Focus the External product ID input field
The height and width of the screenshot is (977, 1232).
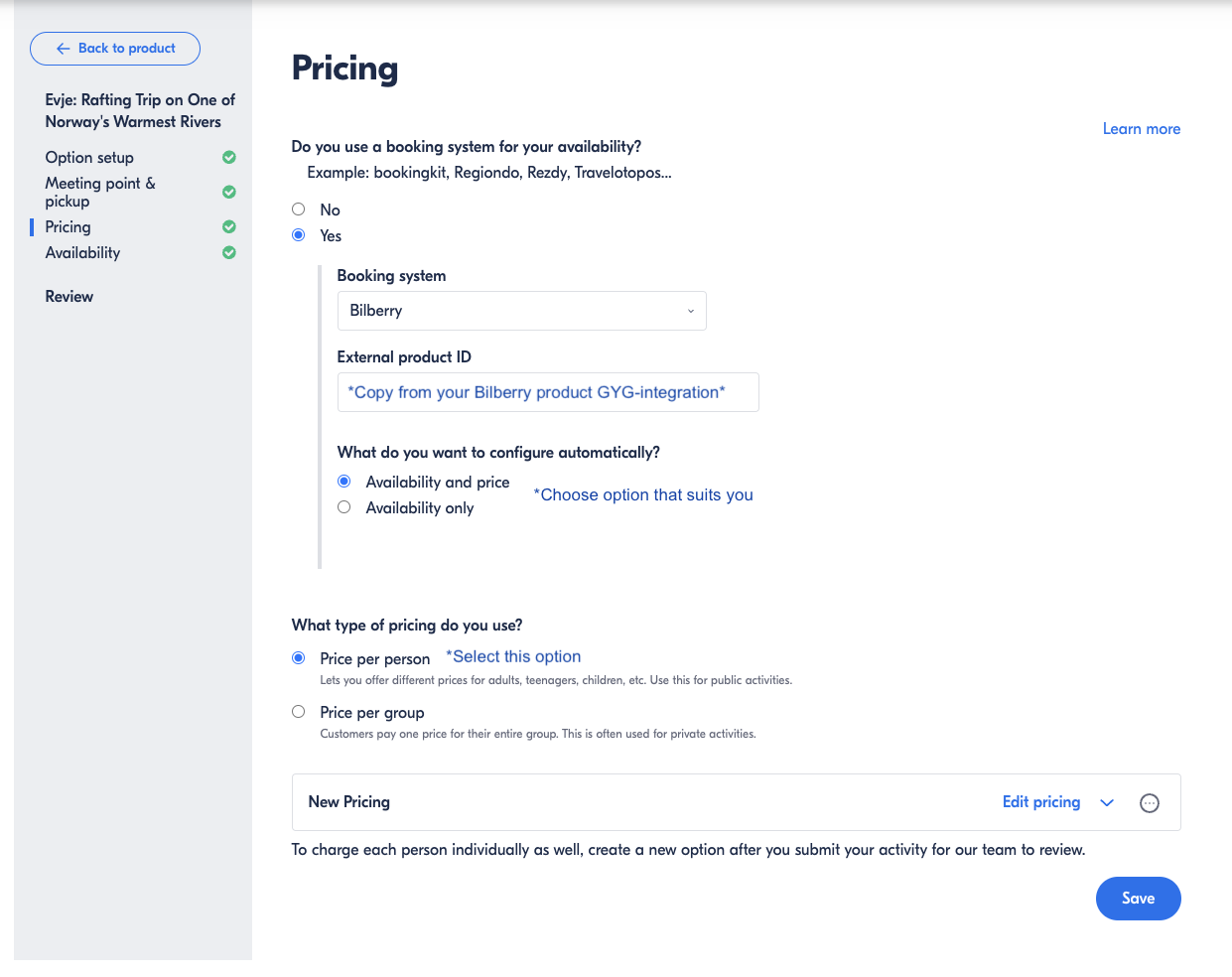[548, 392]
